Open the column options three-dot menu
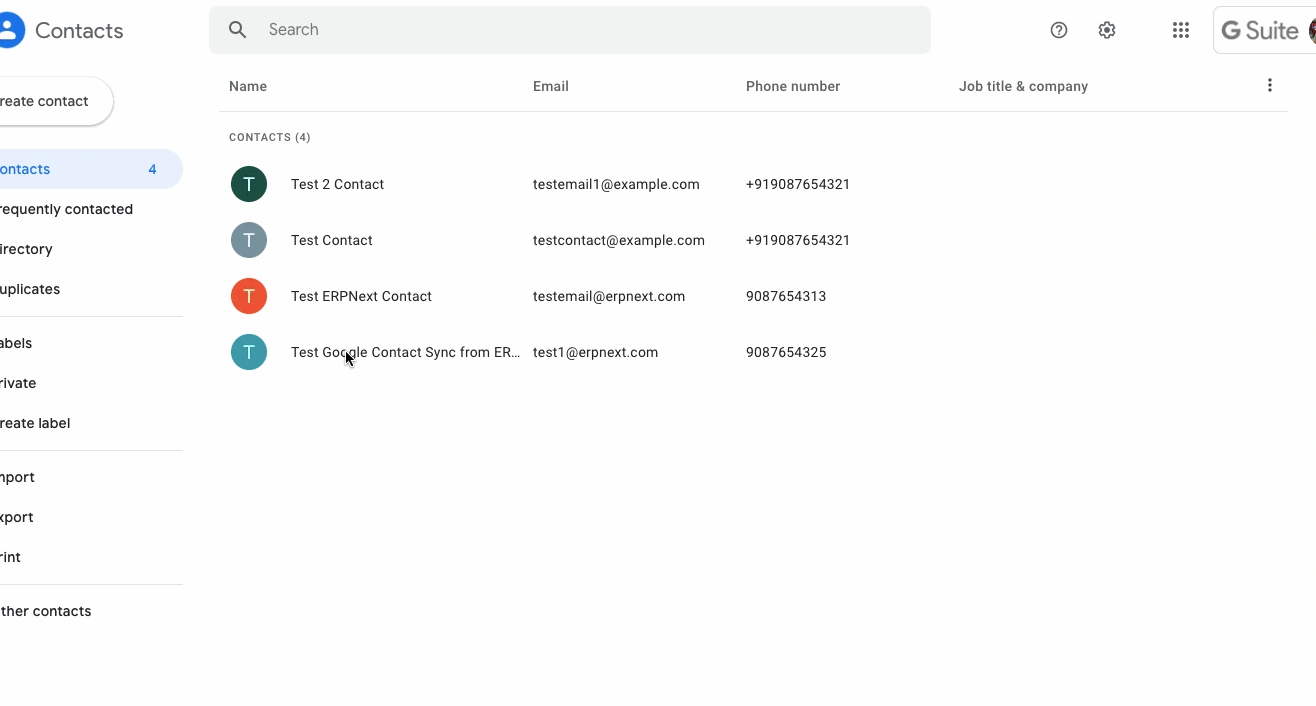This screenshot has height=706, width=1316. (x=1270, y=85)
